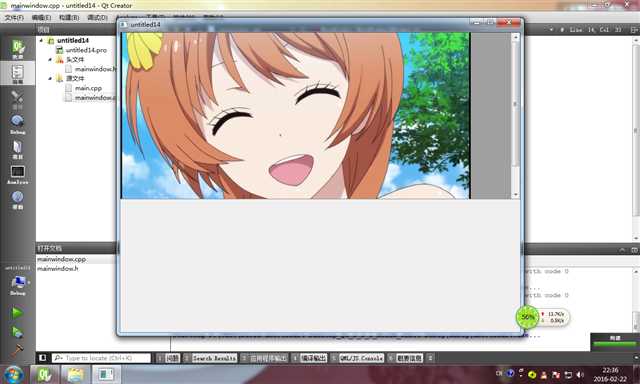The height and width of the screenshot is (384, 640).
Task: Open the editor split button
Action: (634, 30)
